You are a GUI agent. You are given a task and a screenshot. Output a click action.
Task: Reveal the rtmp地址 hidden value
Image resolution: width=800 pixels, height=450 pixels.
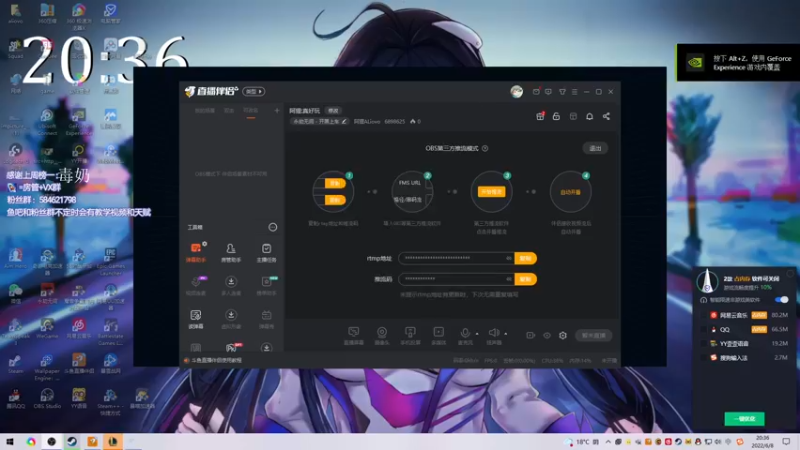point(509,258)
